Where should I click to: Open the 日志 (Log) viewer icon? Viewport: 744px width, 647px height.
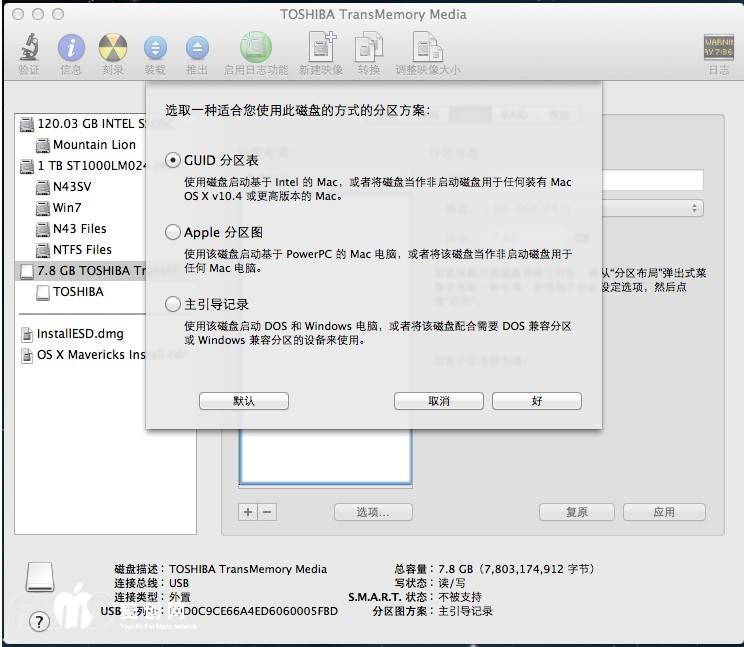click(718, 48)
